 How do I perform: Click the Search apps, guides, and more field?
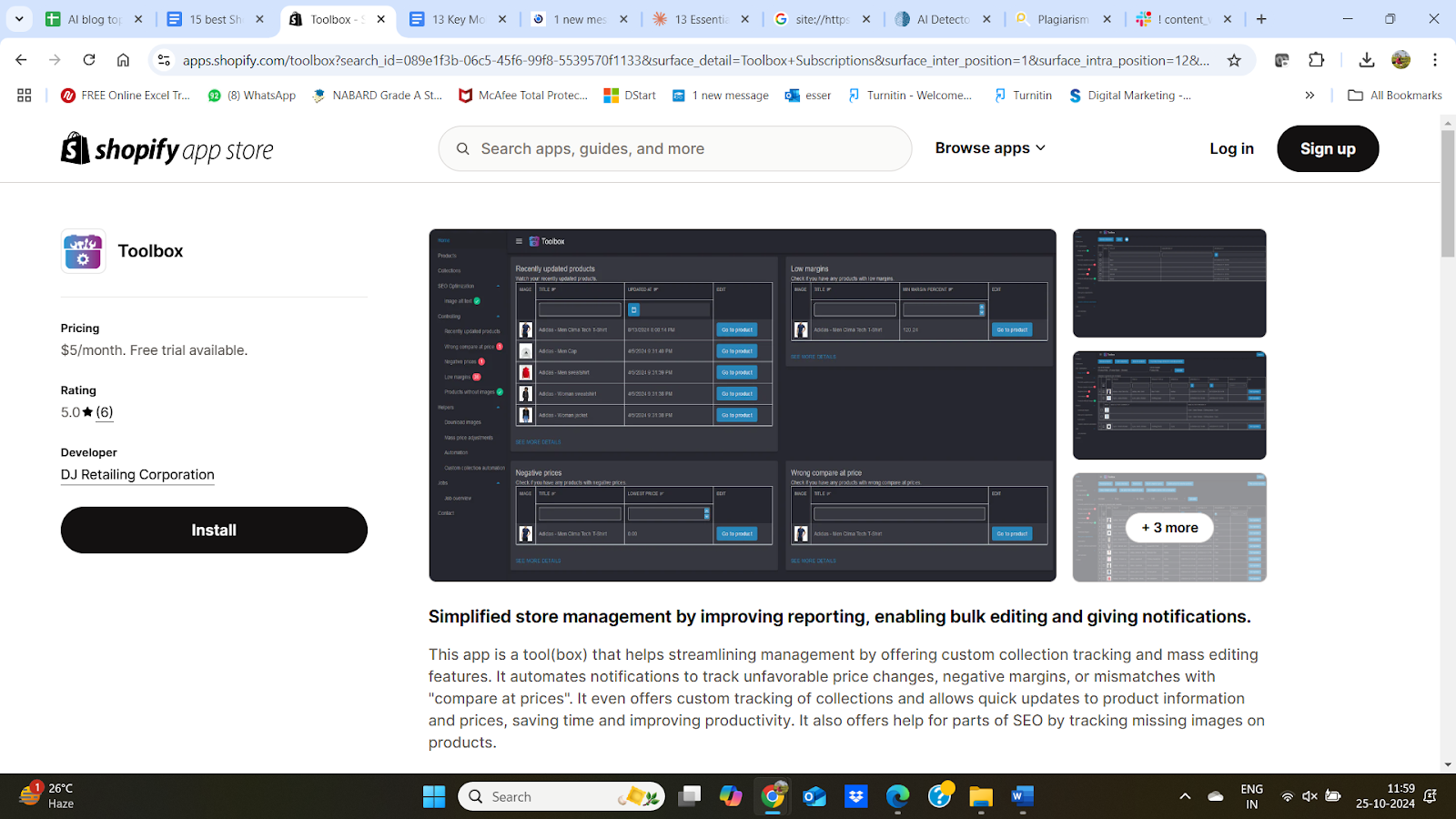pos(675,148)
